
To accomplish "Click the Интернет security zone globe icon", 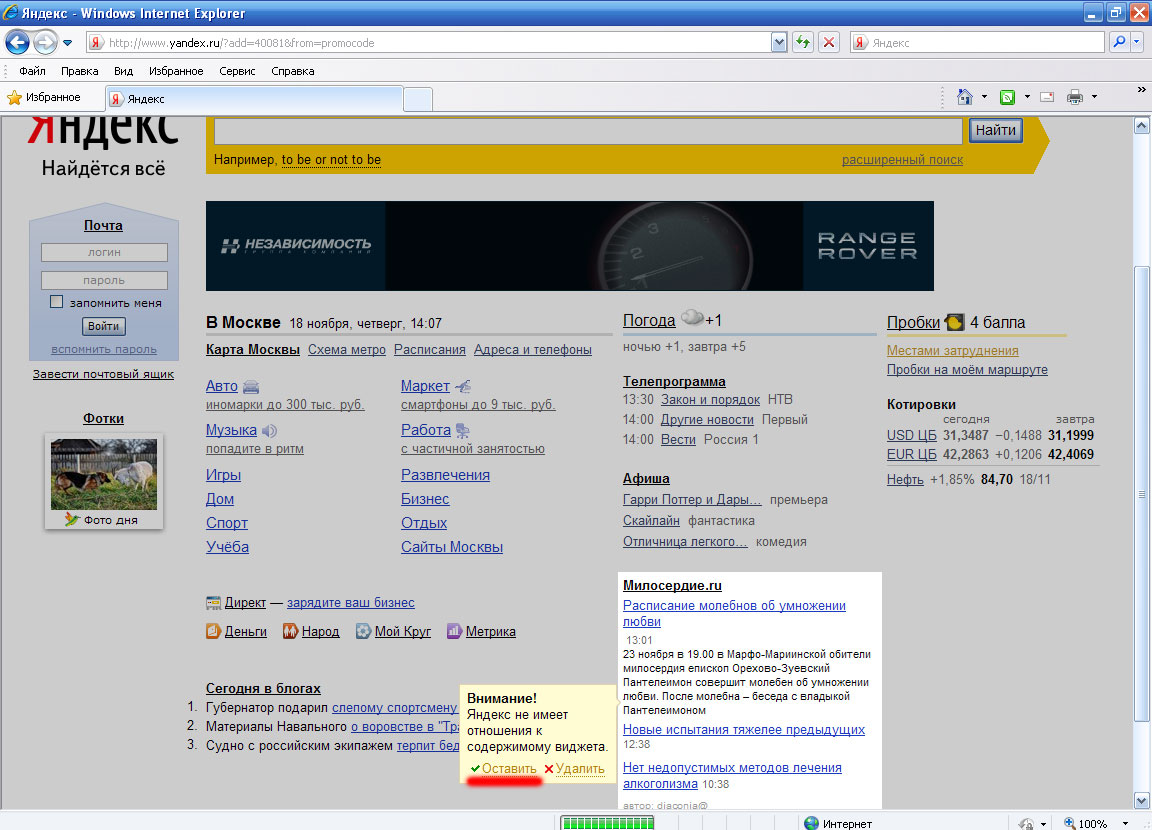I will [x=811, y=823].
